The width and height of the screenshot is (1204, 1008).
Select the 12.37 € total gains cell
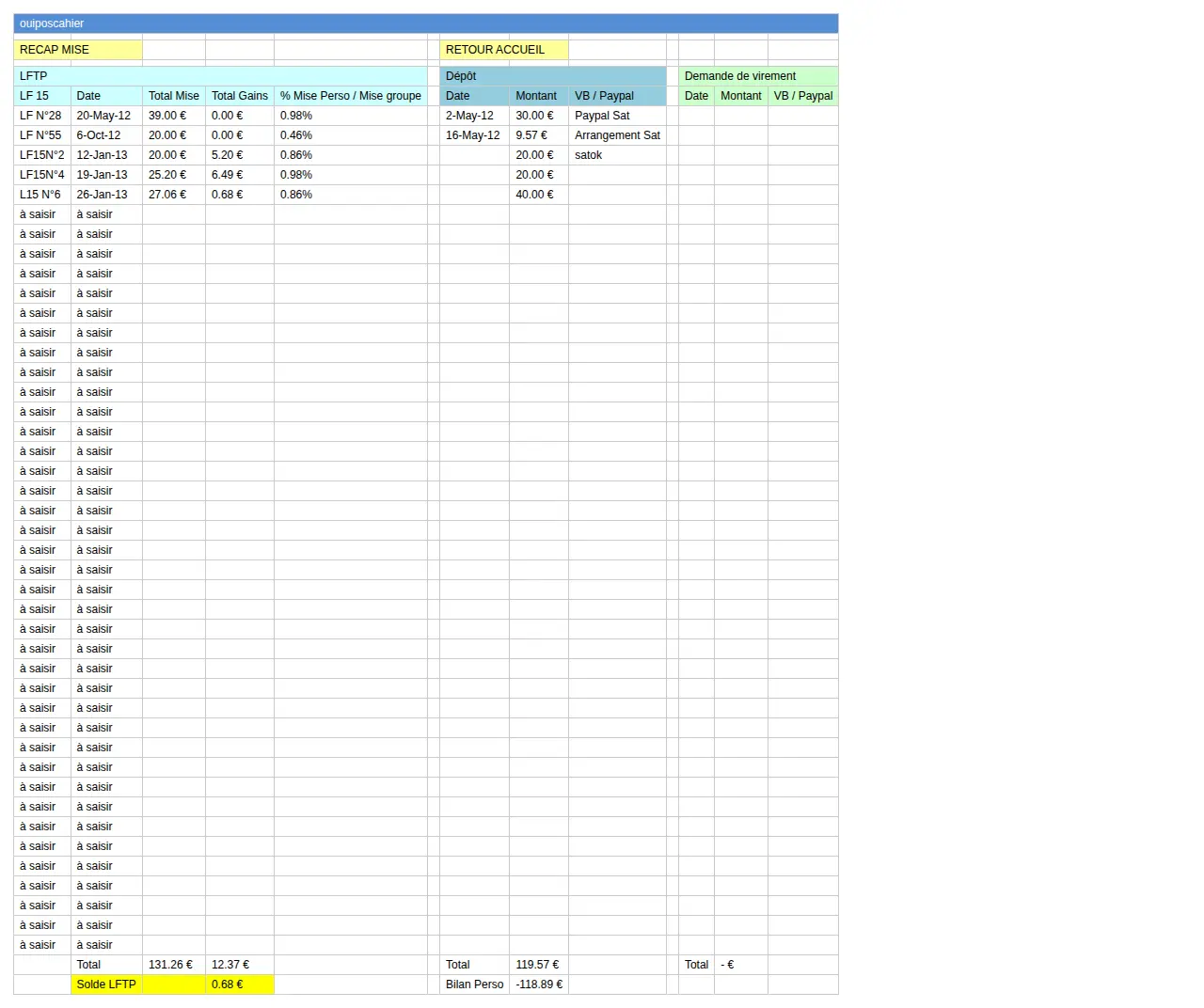(x=240, y=965)
